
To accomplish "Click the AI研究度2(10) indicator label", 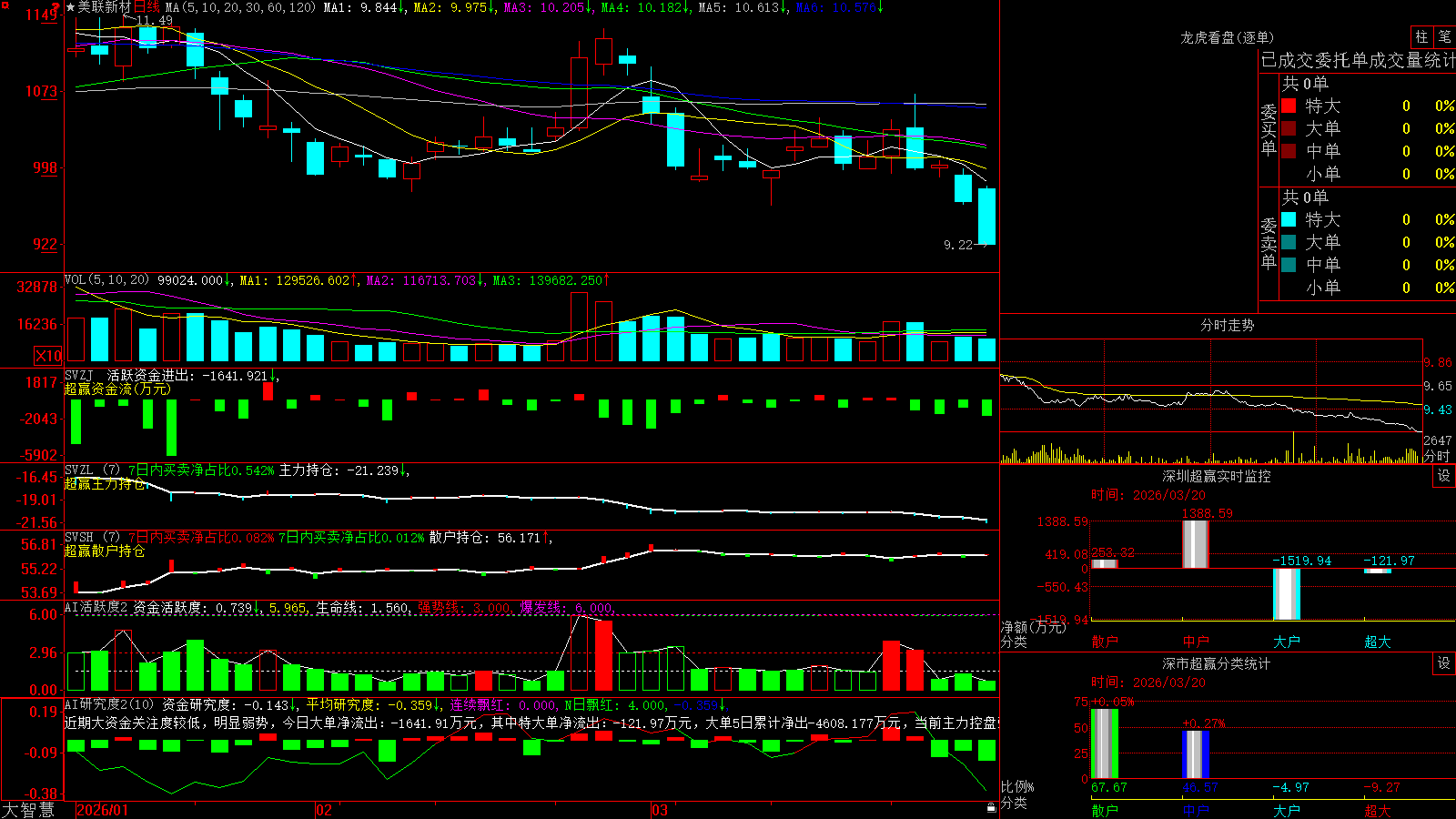I will coord(109,704).
